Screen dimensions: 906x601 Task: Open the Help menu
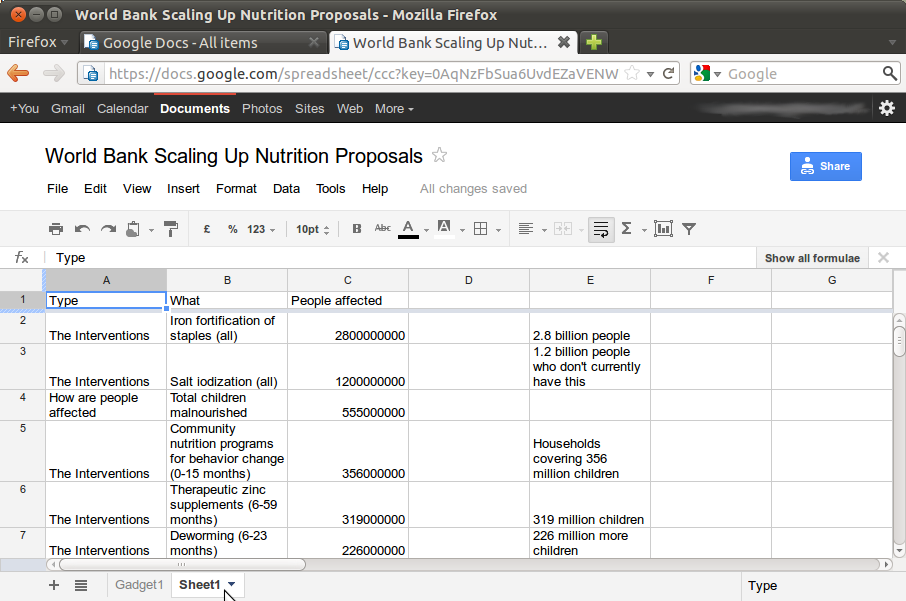pos(375,189)
